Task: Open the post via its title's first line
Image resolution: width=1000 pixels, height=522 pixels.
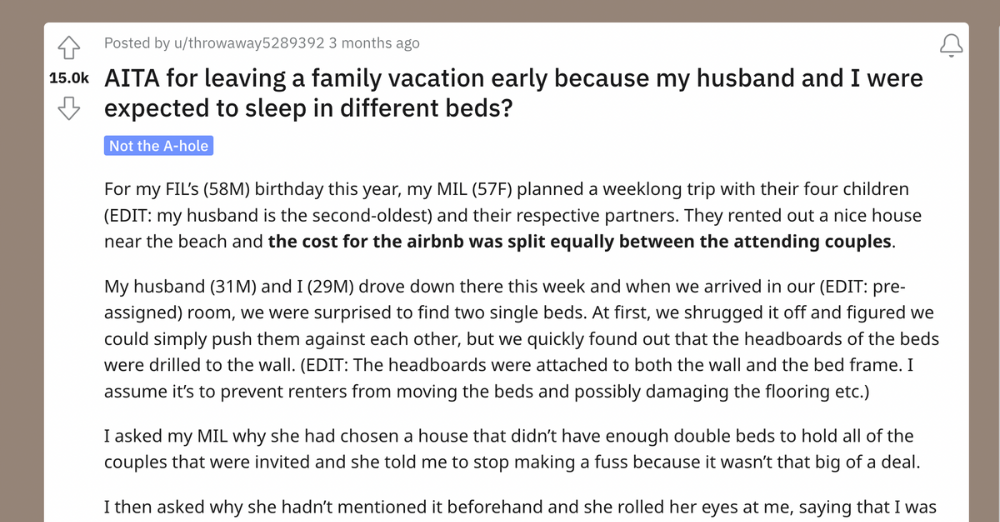Action: (513, 78)
